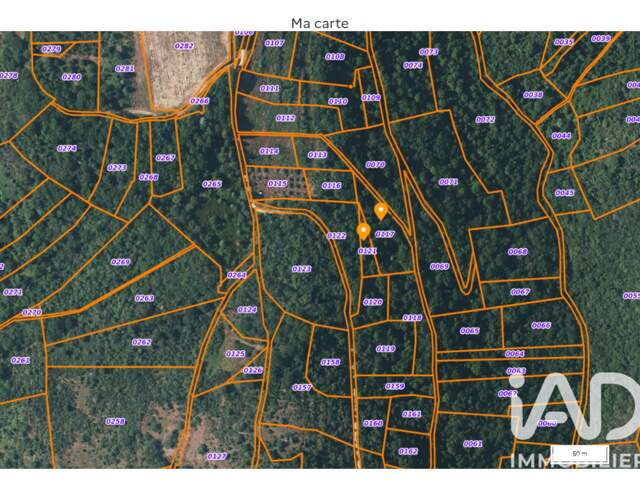This screenshot has width=640, height=480.
Task: Select parcel label 0160
Action: tap(373, 423)
